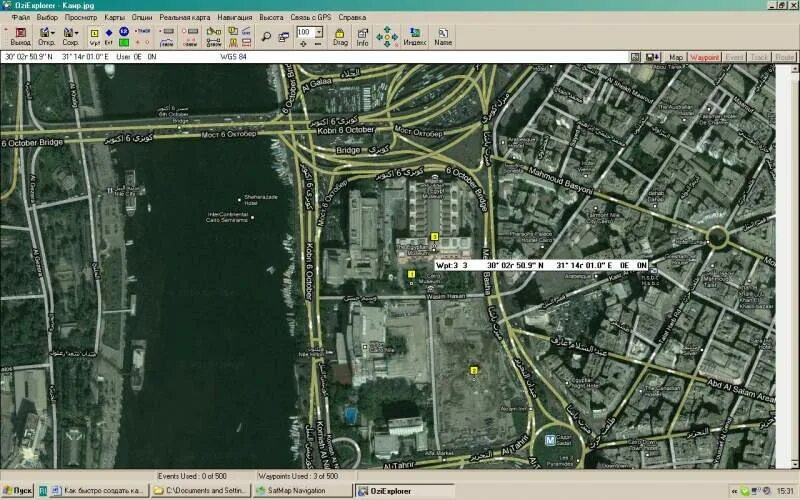Toggle the Drag map lock button
800x500 pixels.
[x=340, y=37]
